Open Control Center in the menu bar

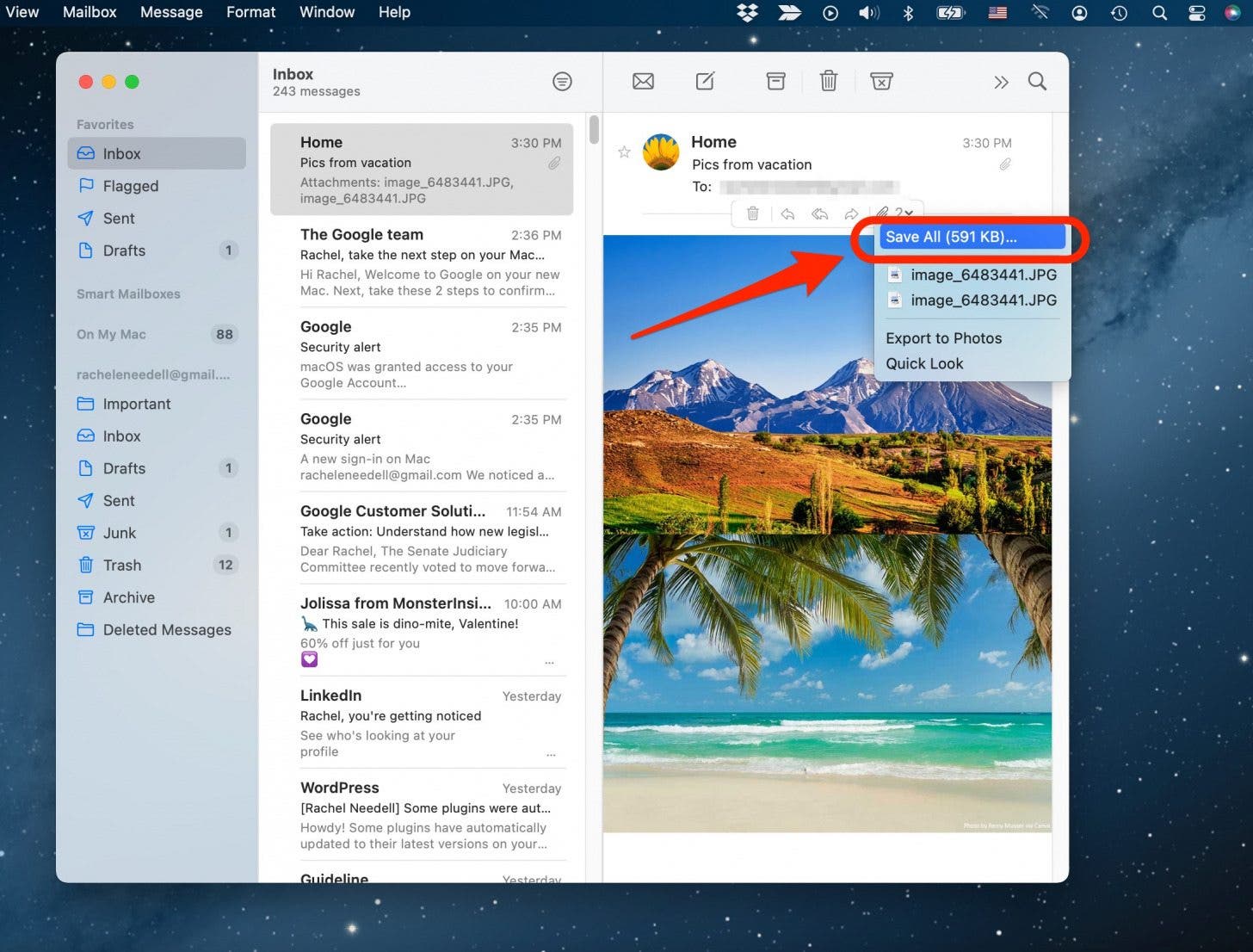[1196, 12]
